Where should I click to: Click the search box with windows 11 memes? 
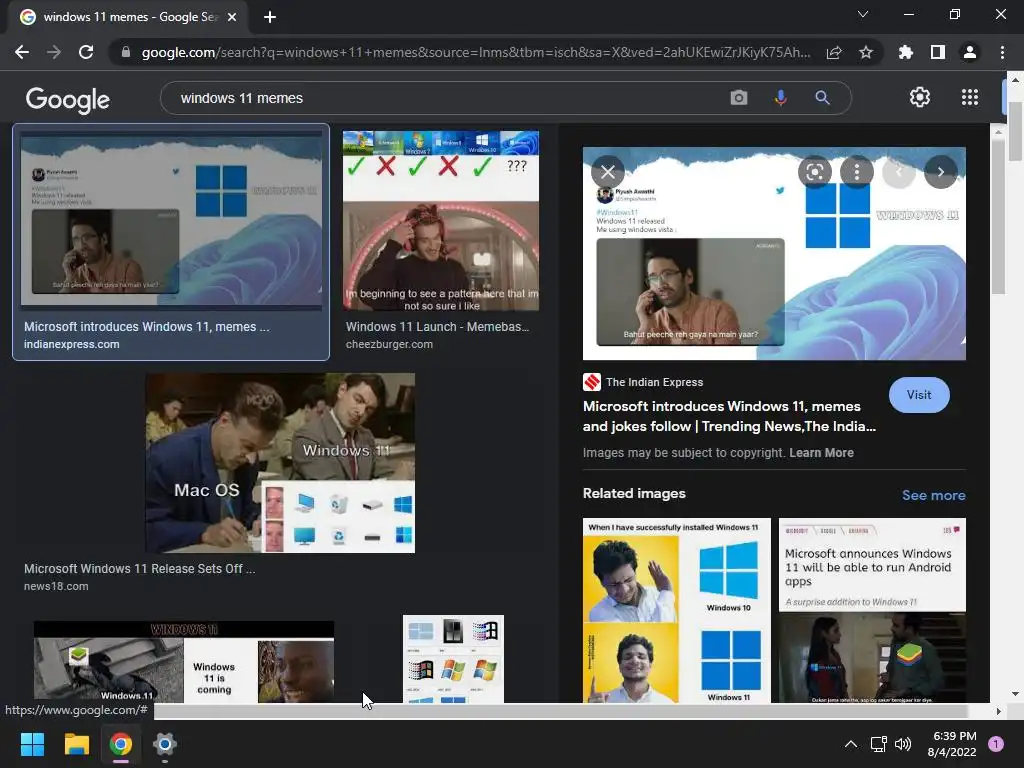[444, 98]
